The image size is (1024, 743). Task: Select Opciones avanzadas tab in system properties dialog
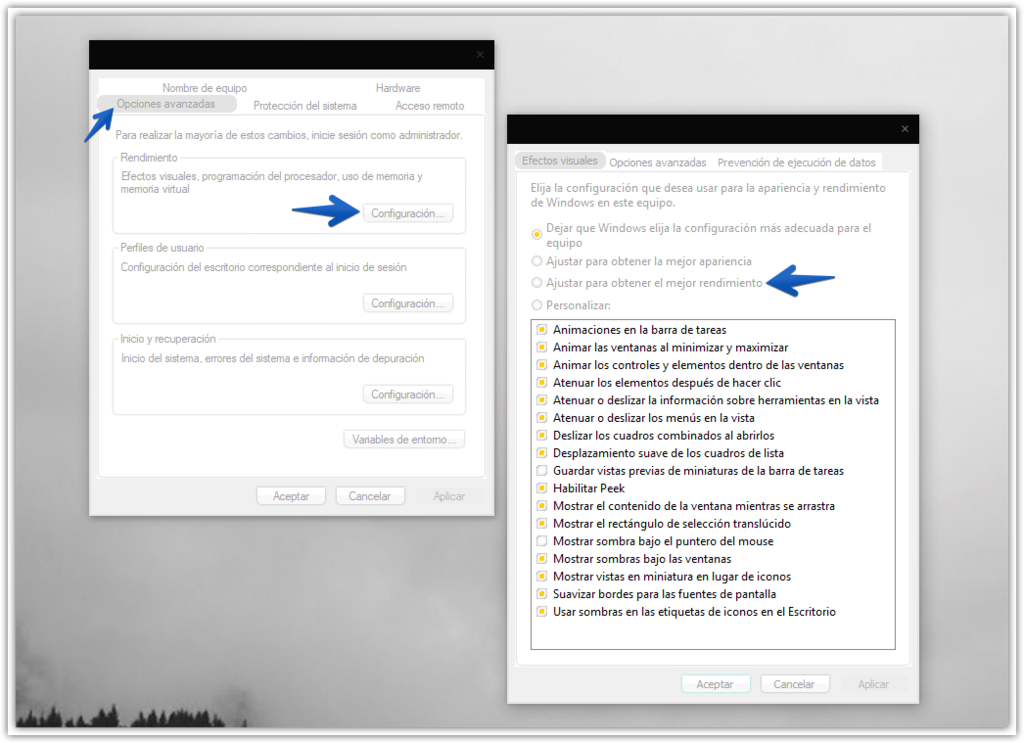coord(166,104)
